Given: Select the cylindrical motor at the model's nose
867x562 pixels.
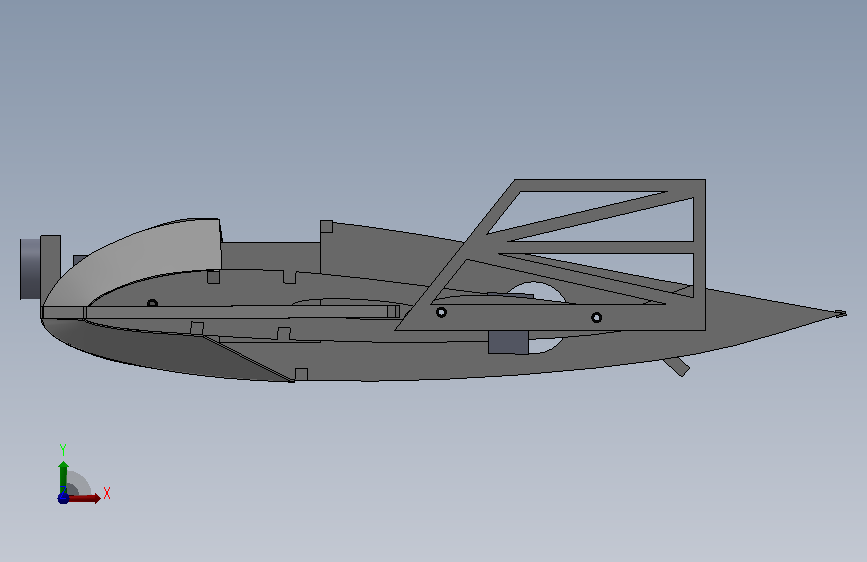Looking at the screenshot, I should 30,269.
